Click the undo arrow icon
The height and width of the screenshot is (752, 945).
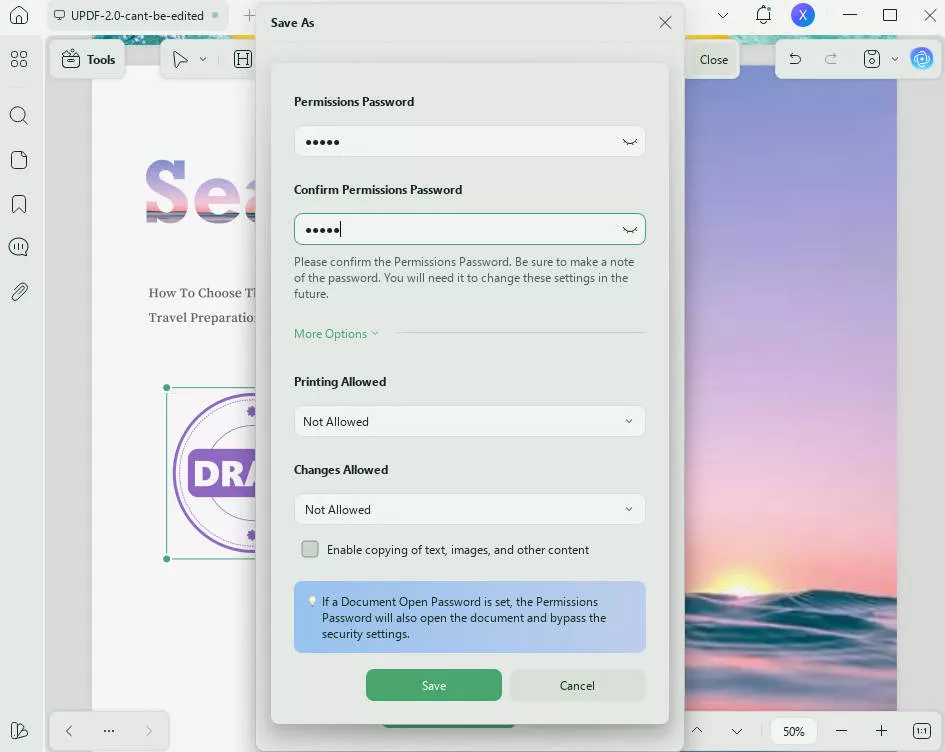795,59
